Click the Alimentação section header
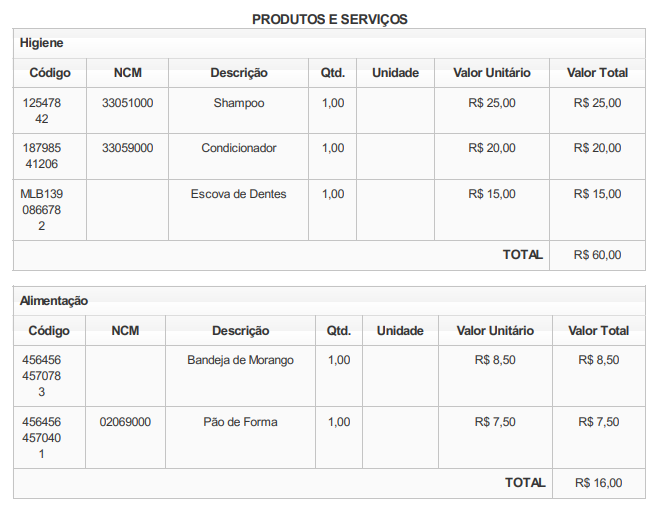655x507 pixels. (x=54, y=301)
